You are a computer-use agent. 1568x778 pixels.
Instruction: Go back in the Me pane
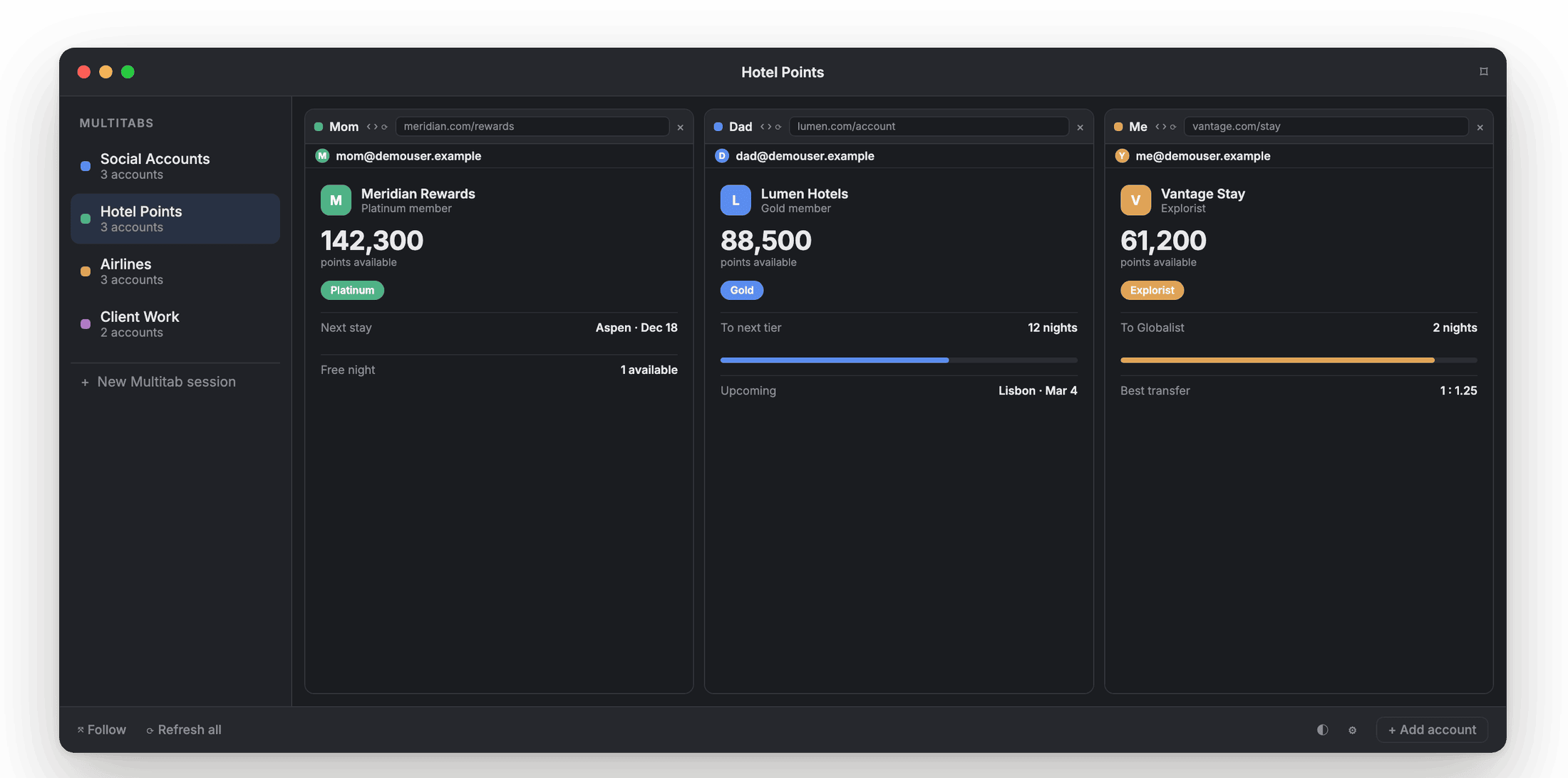coord(1157,127)
